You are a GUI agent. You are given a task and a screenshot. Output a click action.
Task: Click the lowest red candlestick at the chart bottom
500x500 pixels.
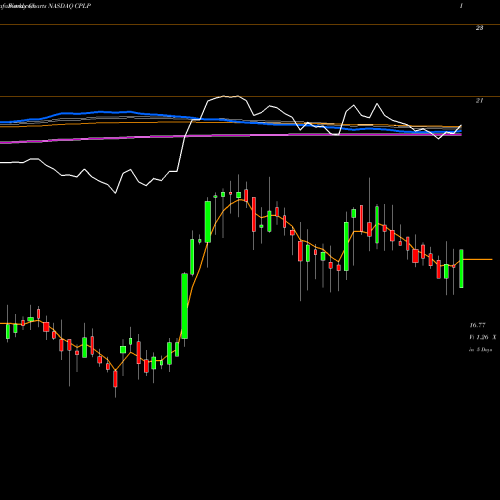tap(115, 378)
